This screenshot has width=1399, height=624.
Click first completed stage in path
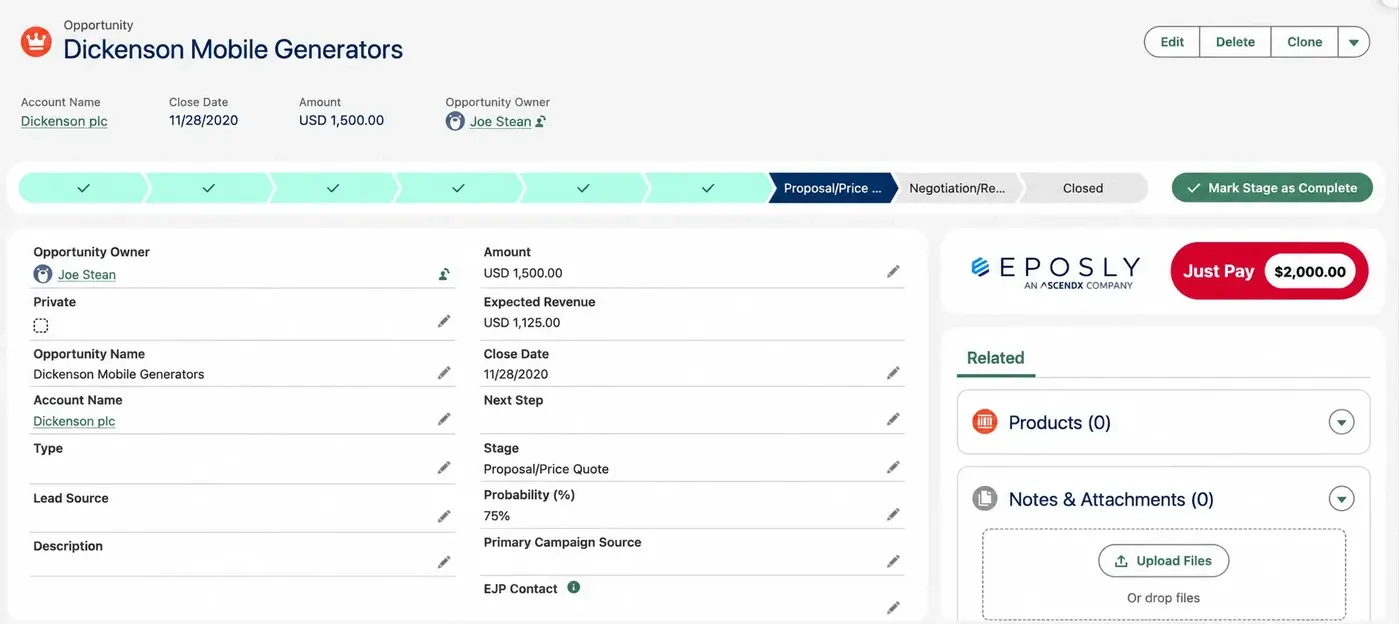83,188
